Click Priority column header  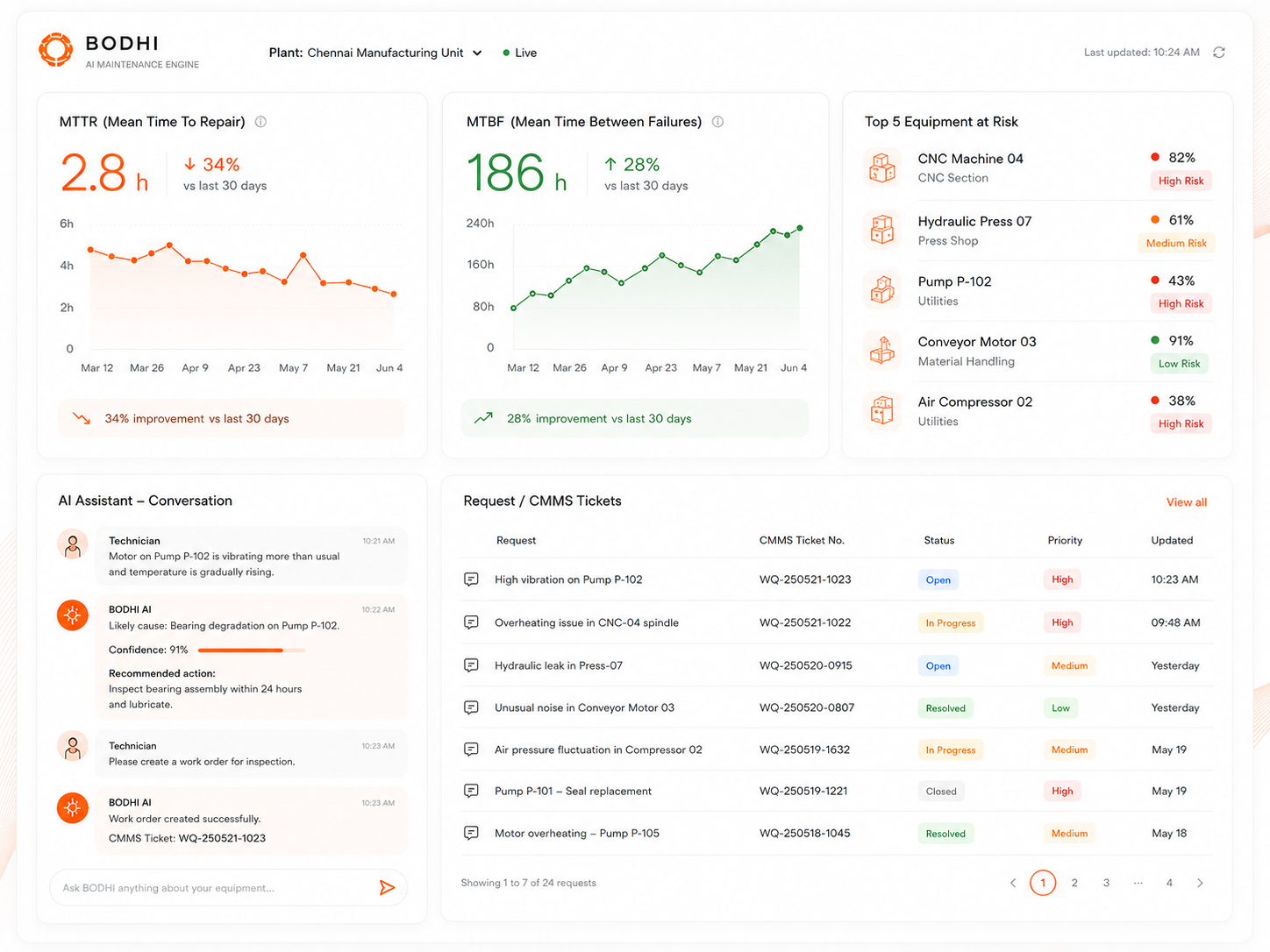pos(1065,540)
